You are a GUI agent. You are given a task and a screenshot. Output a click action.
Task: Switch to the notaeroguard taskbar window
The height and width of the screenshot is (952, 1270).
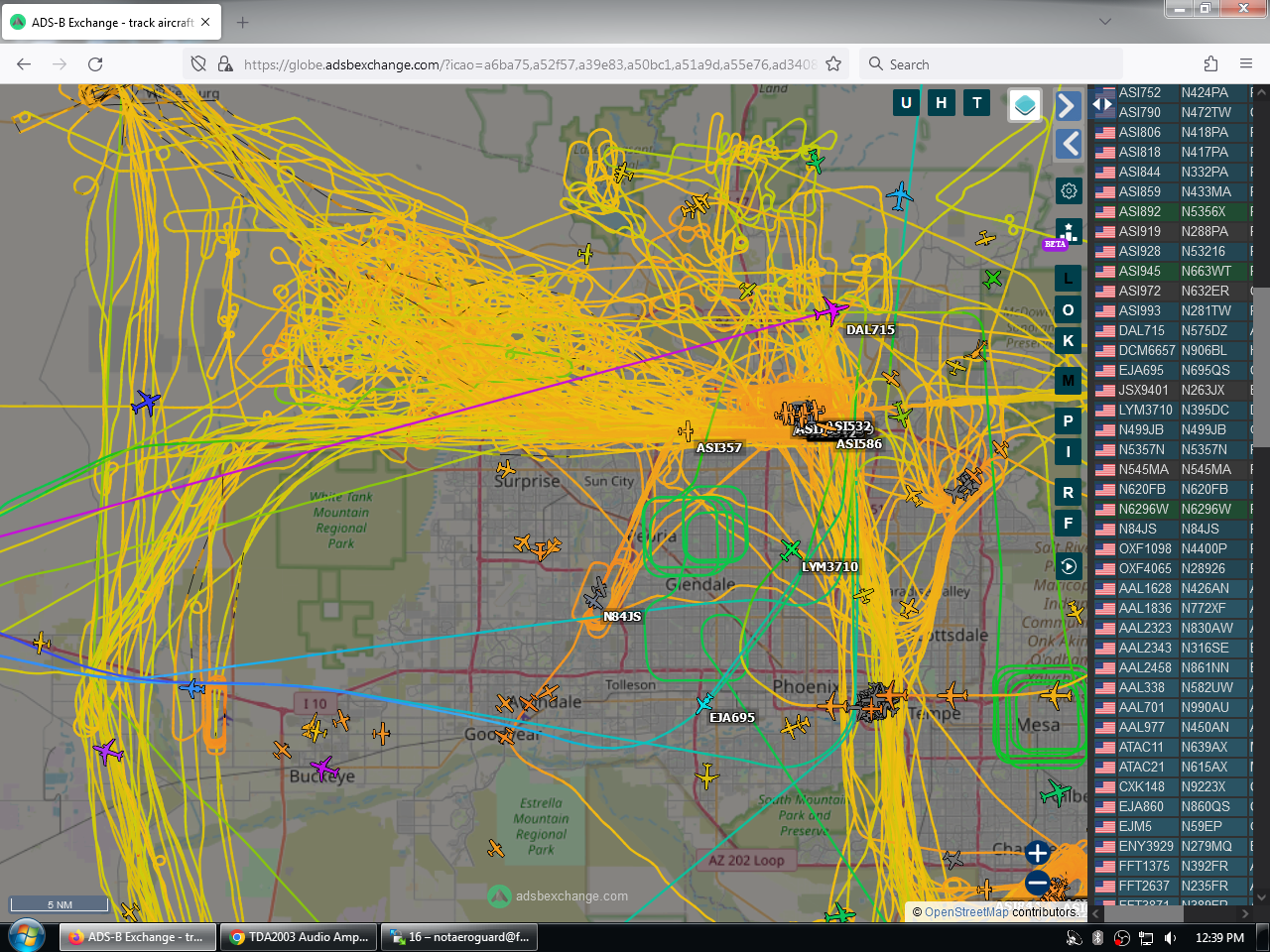459,937
